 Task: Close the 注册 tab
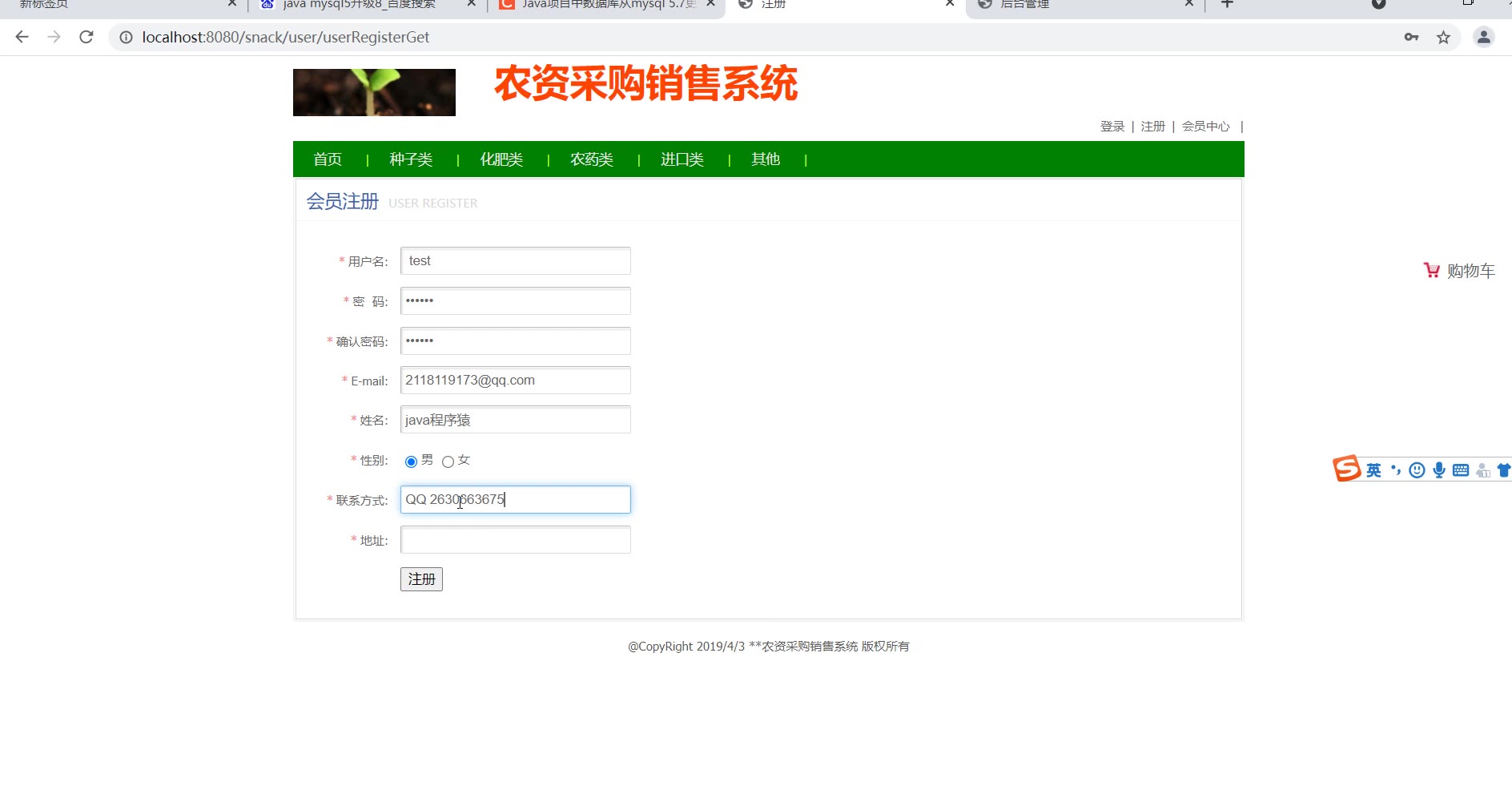click(950, 4)
